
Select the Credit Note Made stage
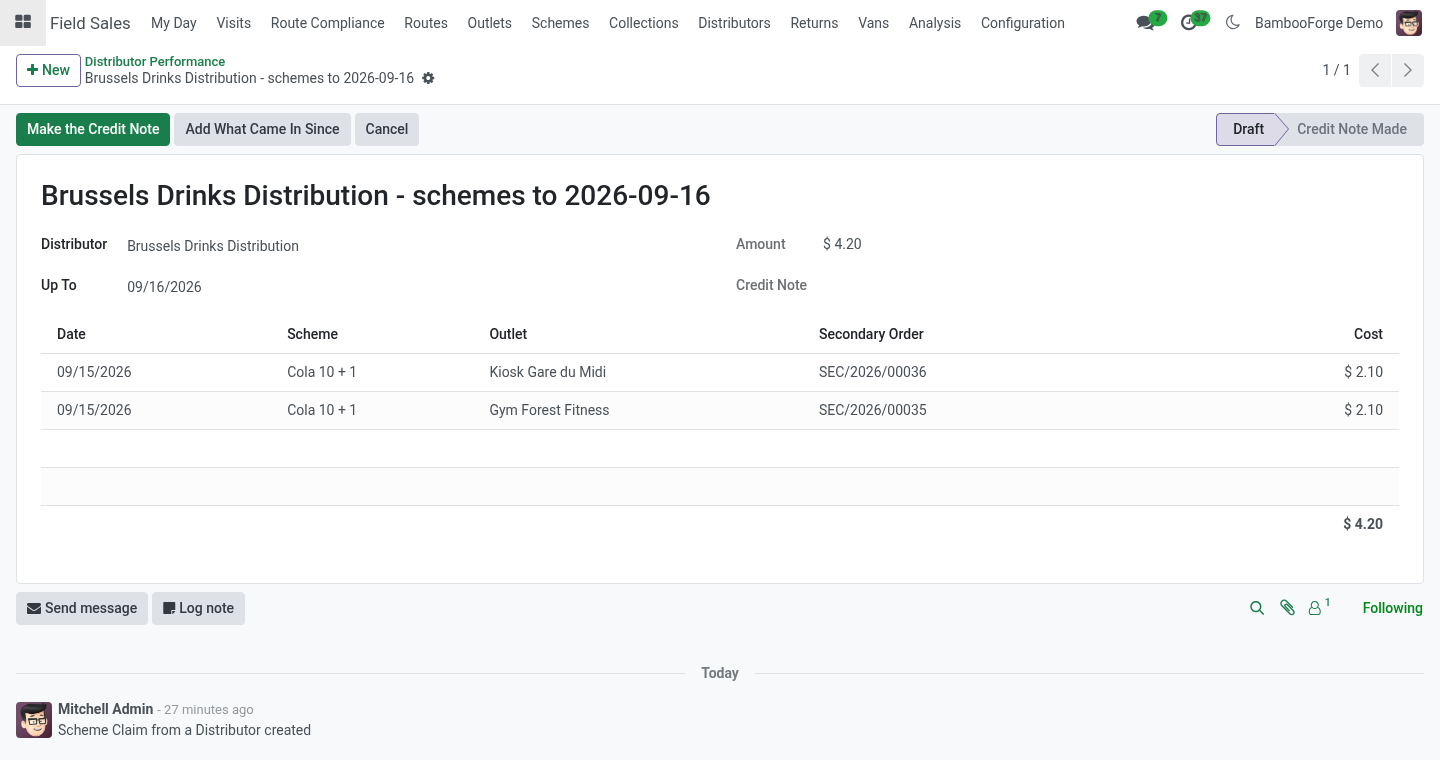pyautogui.click(x=1351, y=129)
